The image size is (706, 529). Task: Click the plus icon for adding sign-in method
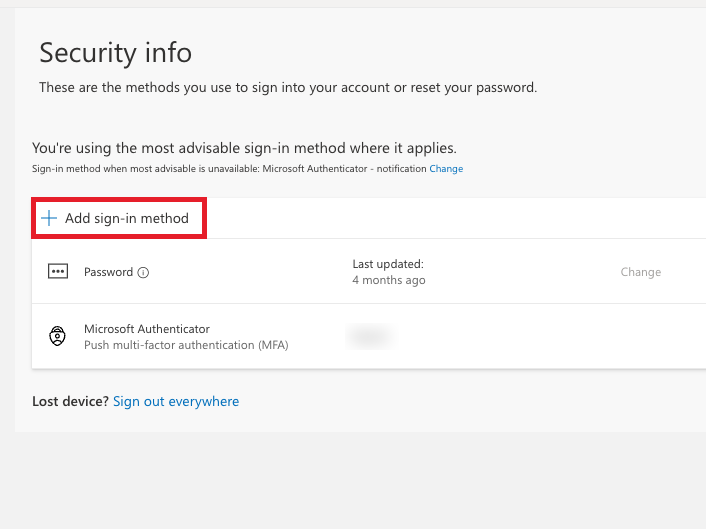(48, 218)
